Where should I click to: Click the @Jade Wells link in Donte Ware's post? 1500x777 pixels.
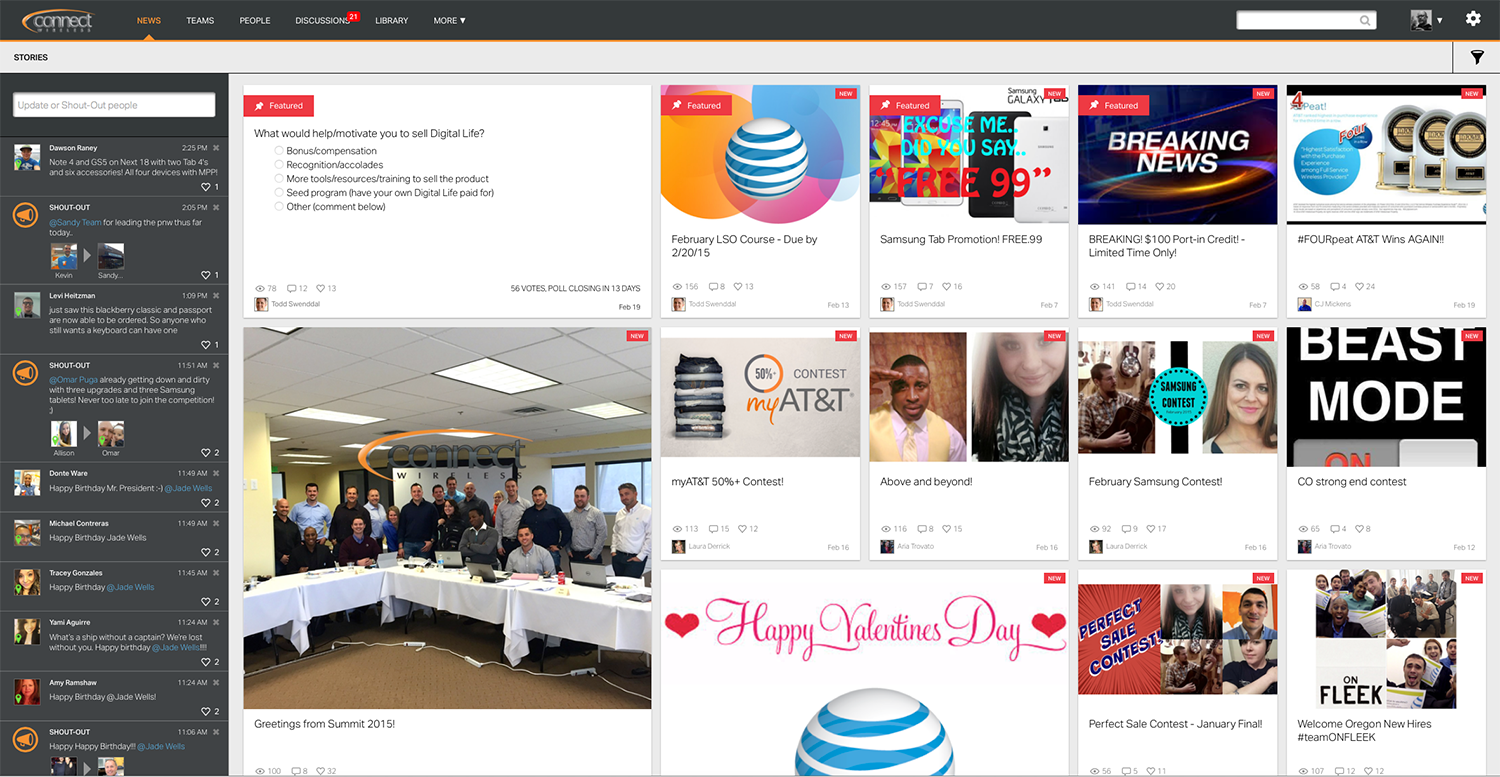[189, 488]
